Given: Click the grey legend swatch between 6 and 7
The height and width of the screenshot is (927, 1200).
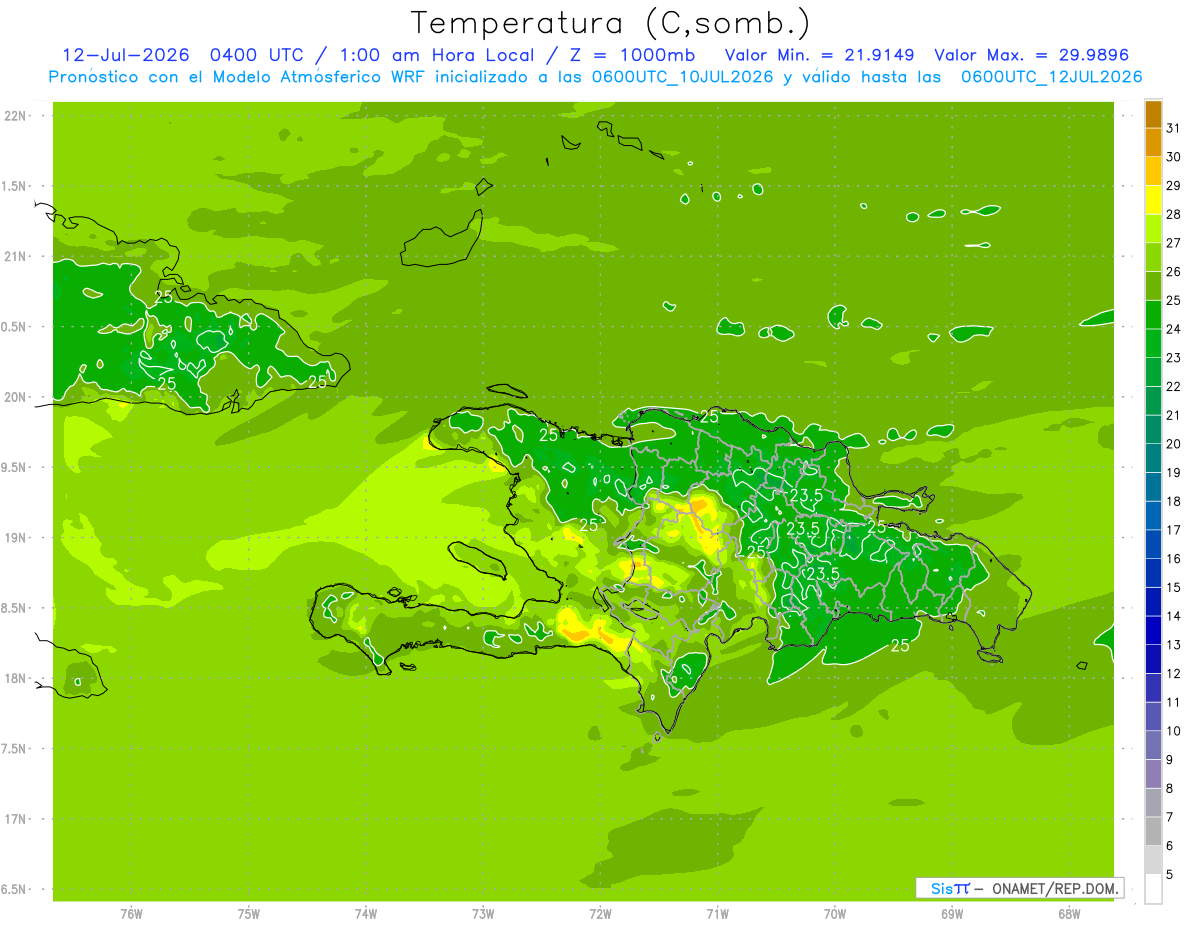Looking at the screenshot, I should [1153, 832].
